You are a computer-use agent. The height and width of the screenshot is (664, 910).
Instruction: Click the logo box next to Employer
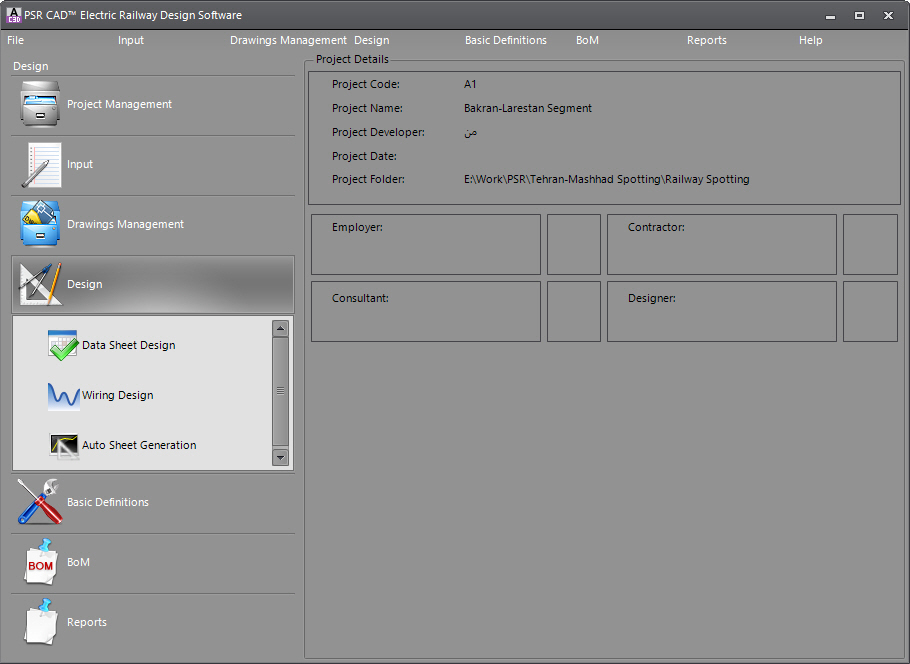tap(574, 244)
